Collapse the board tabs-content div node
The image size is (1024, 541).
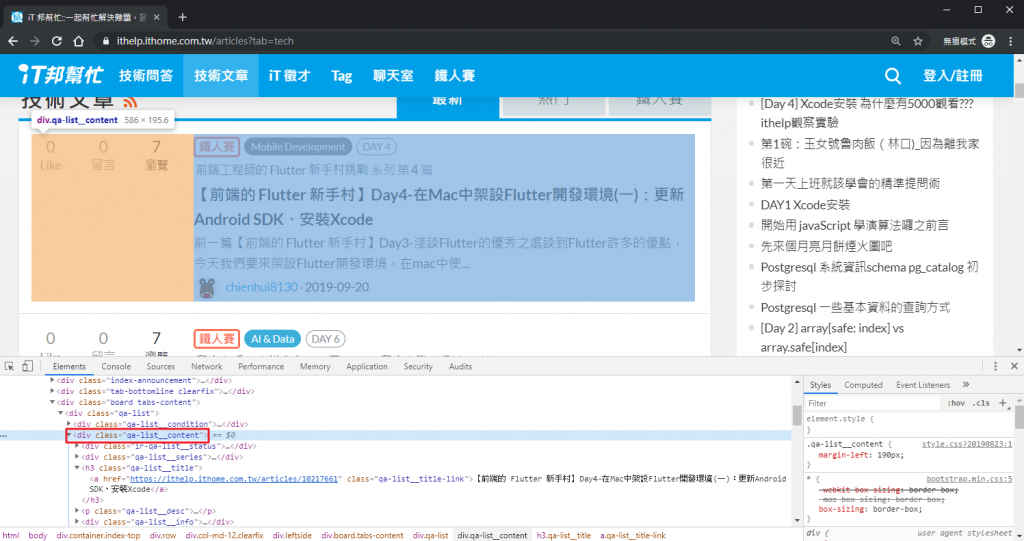52,402
